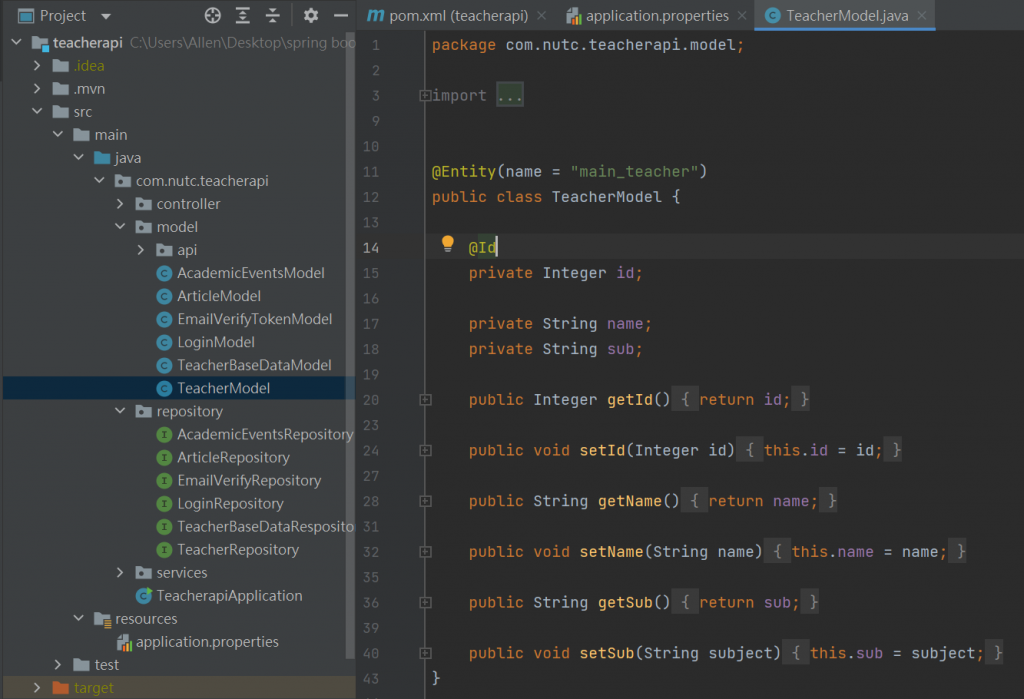Image resolution: width=1024 pixels, height=699 pixels.
Task: Open TeacherapiApplication main class
Action: [x=229, y=596]
